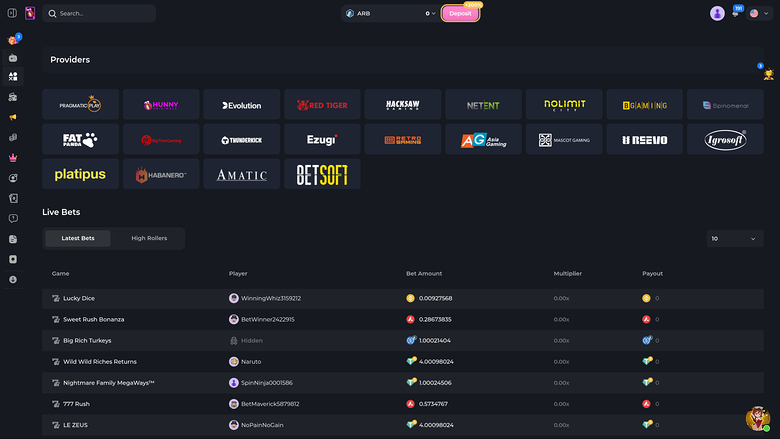Open Wild Wild Riches Returns game

click(99, 361)
